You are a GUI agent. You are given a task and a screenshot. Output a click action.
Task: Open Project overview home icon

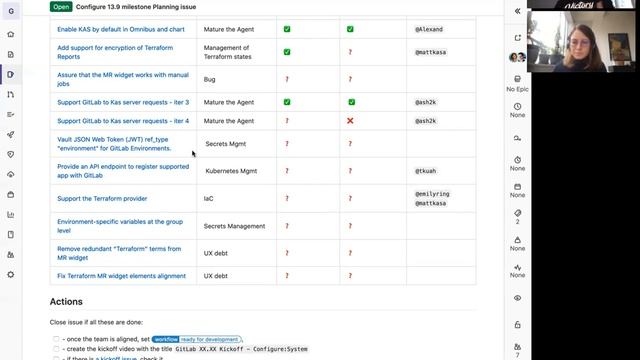pyautogui.click(x=11, y=34)
